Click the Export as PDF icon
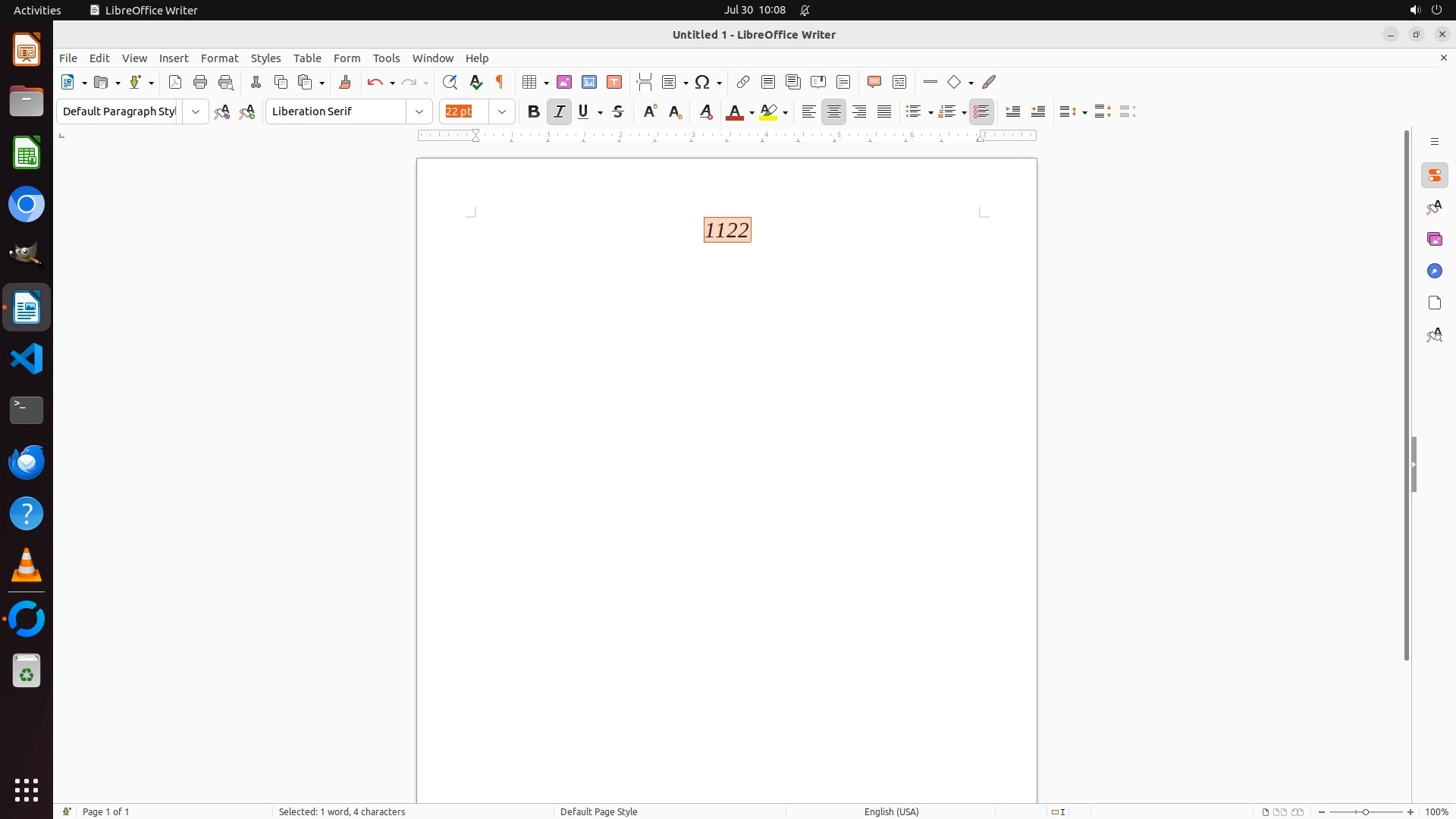 175,83
